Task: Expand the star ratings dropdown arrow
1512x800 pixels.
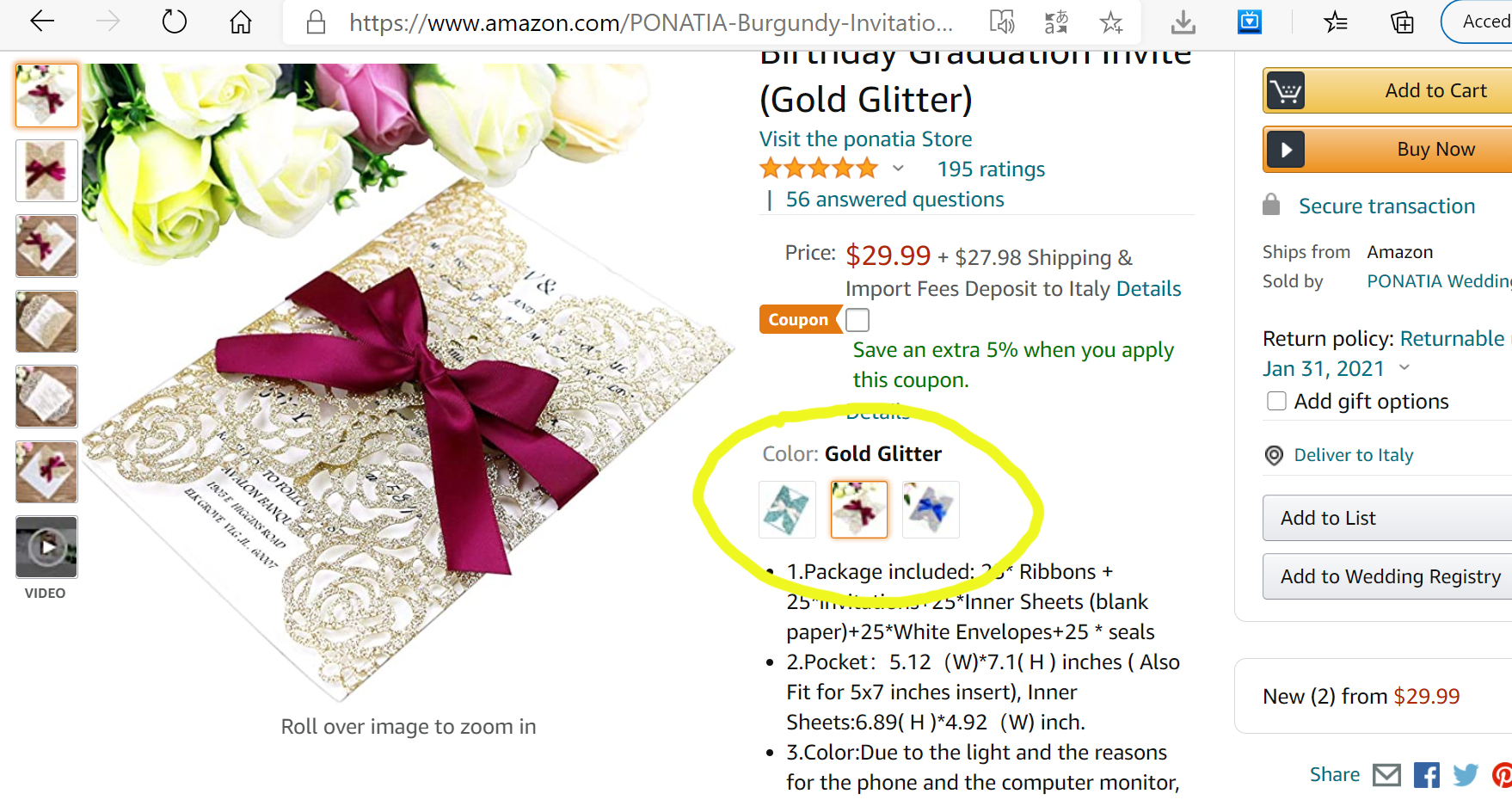Action: coord(898,169)
